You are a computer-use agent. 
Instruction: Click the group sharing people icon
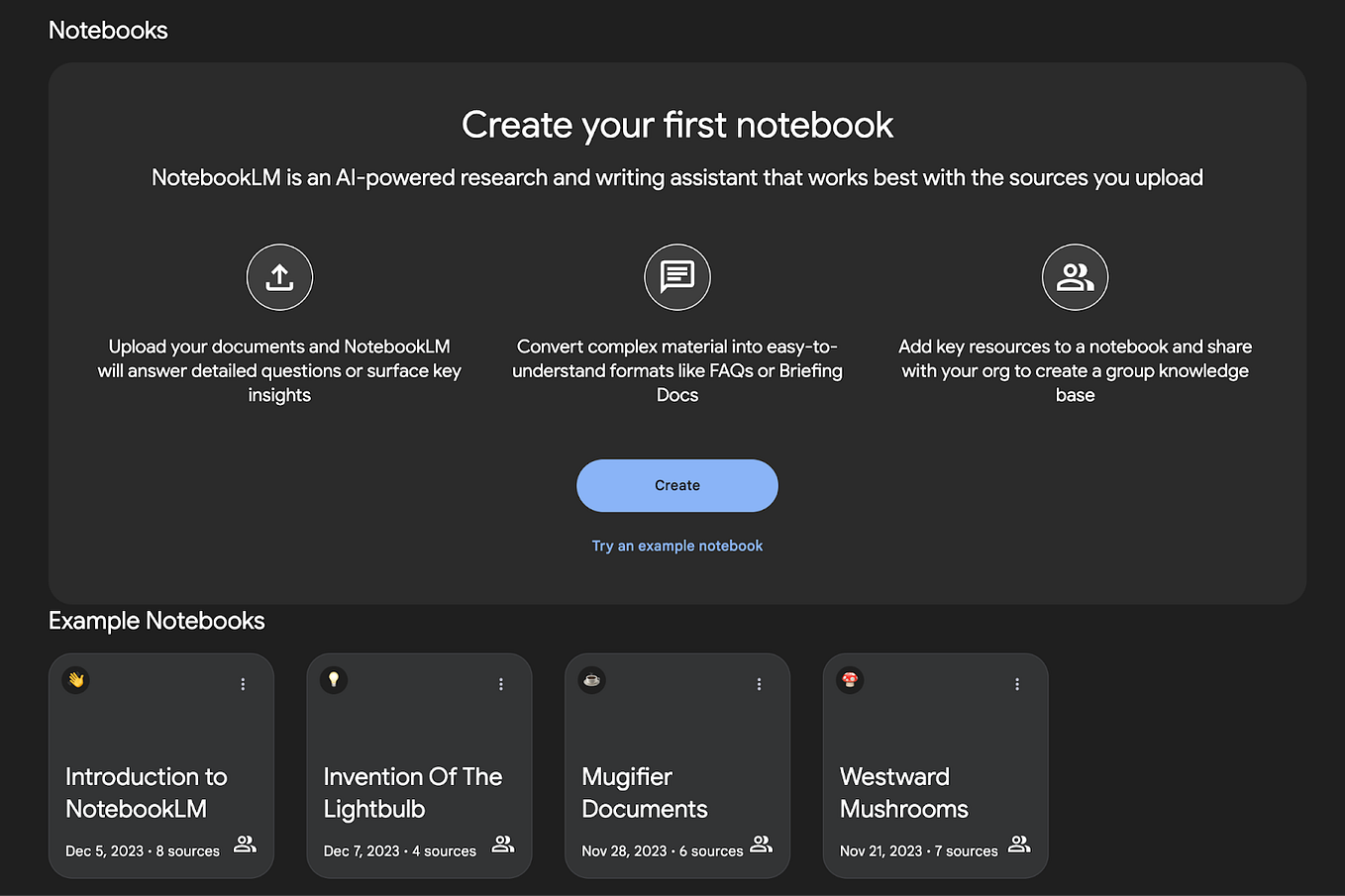tap(1075, 277)
